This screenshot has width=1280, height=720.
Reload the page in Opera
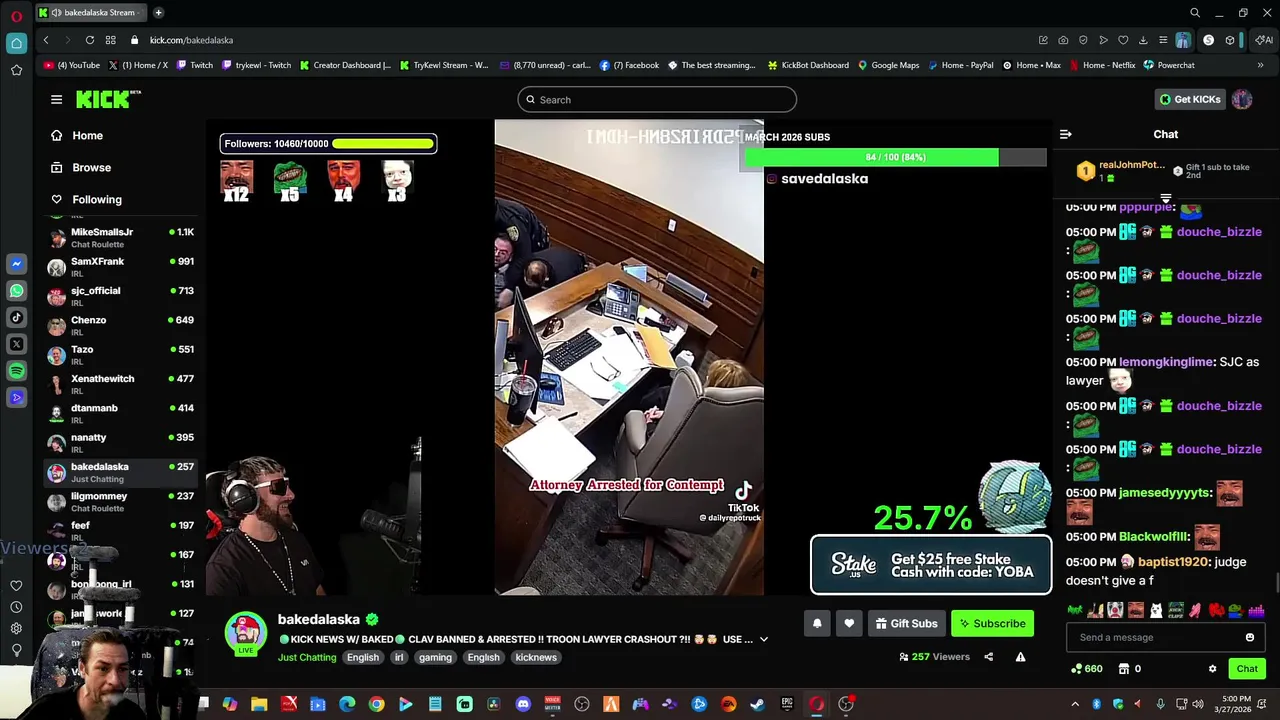tap(90, 40)
